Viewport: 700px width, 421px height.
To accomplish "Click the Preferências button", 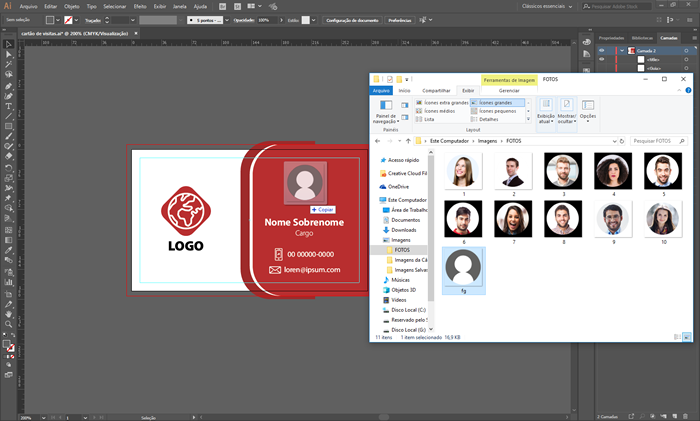I will pyautogui.click(x=400, y=20).
